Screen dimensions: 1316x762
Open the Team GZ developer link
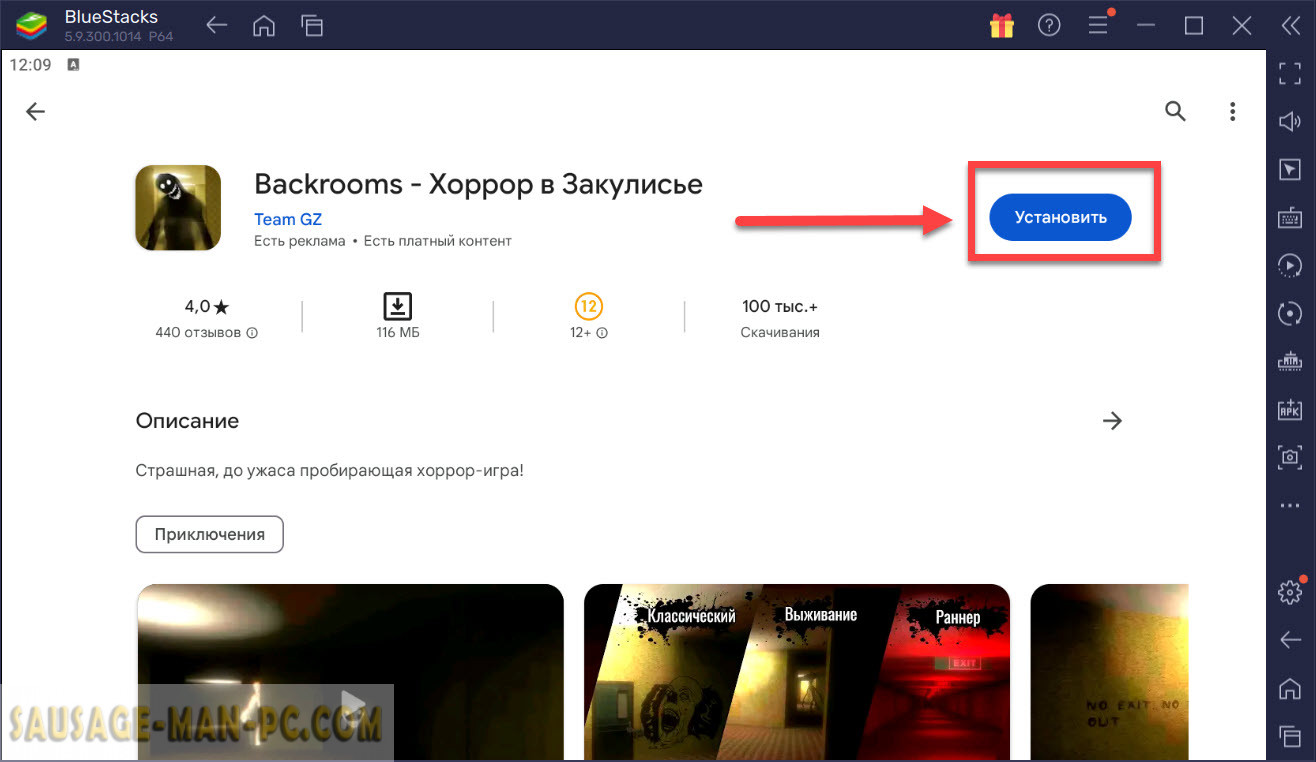pyautogui.click(x=288, y=219)
